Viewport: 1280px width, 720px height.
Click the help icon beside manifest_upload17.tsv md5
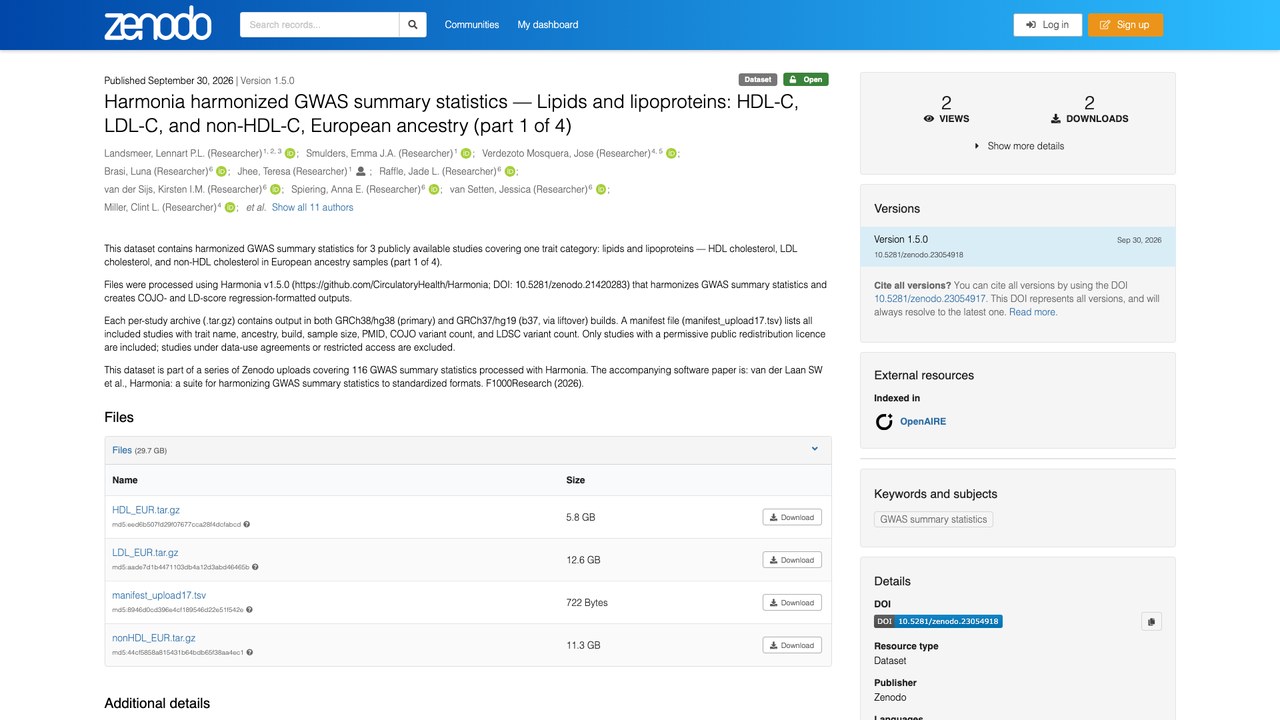click(x=249, y=609)
